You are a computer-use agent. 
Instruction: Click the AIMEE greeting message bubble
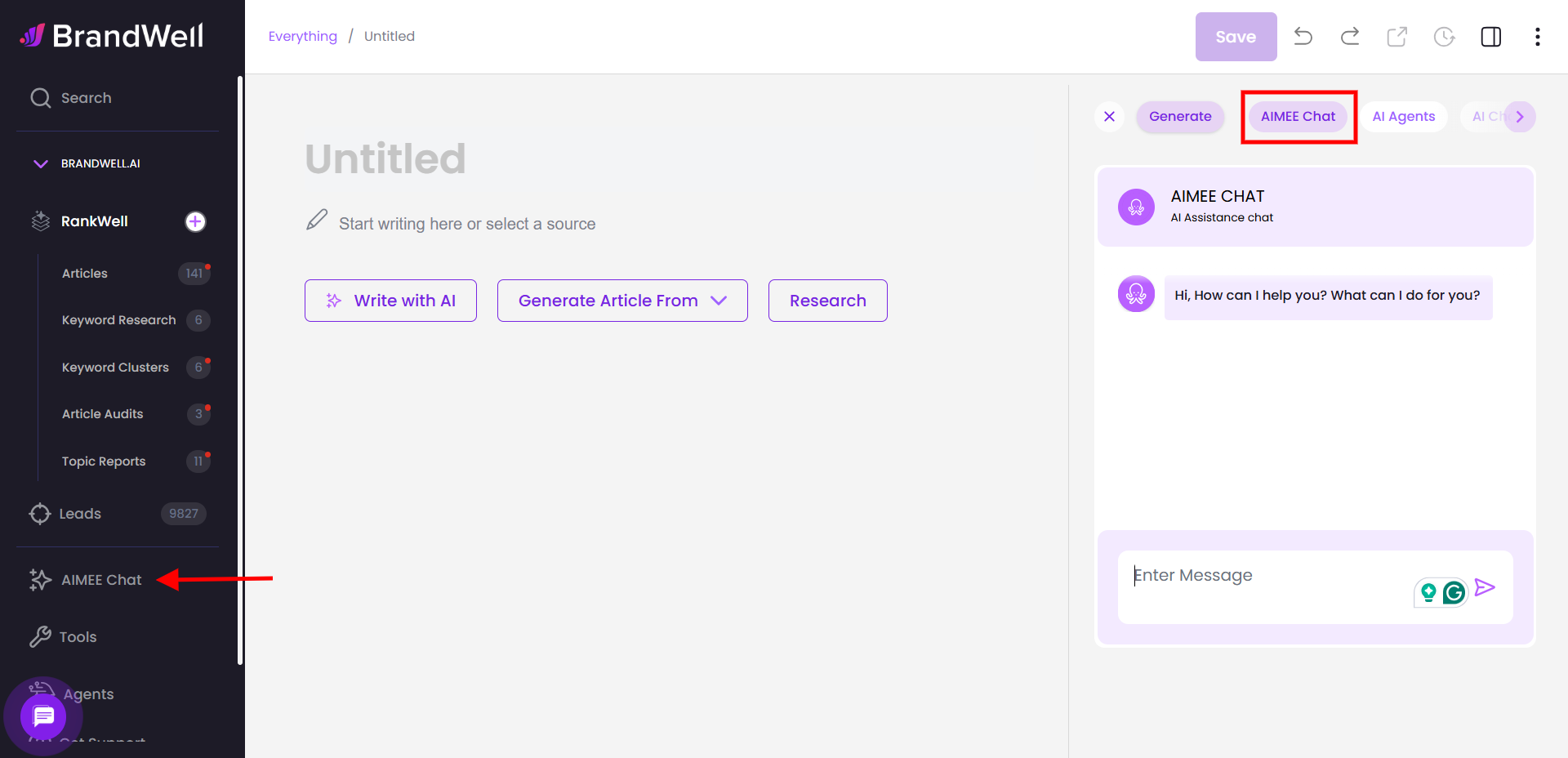[1328, 297]
